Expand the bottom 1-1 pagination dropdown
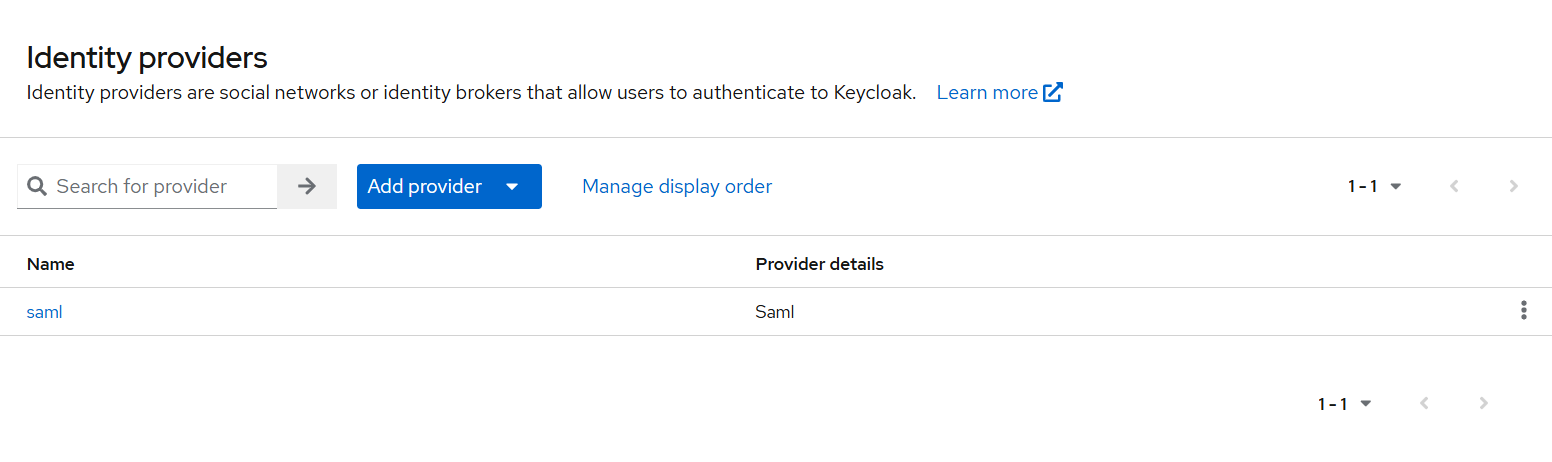The width and height of the screenshot is (1552, 462). 1345,403
